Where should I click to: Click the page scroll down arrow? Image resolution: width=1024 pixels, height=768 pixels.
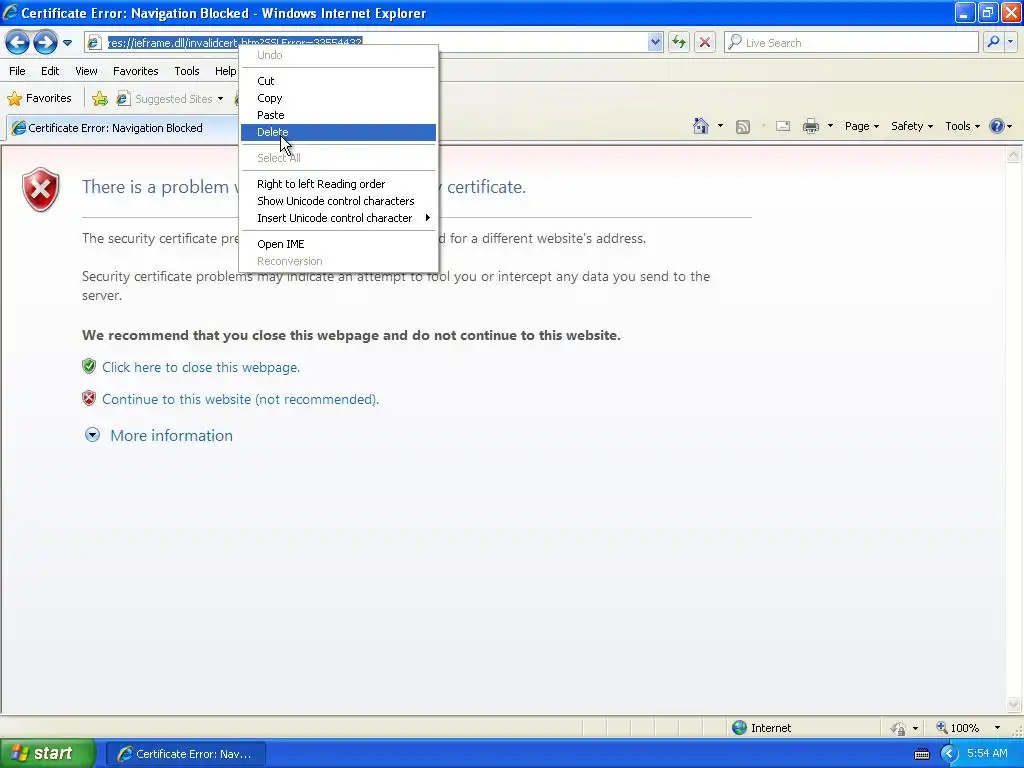(x=1014, y=704)
